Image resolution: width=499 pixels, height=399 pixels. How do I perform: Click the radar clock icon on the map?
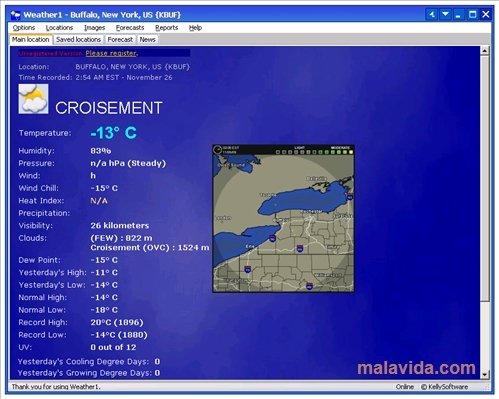218,149
